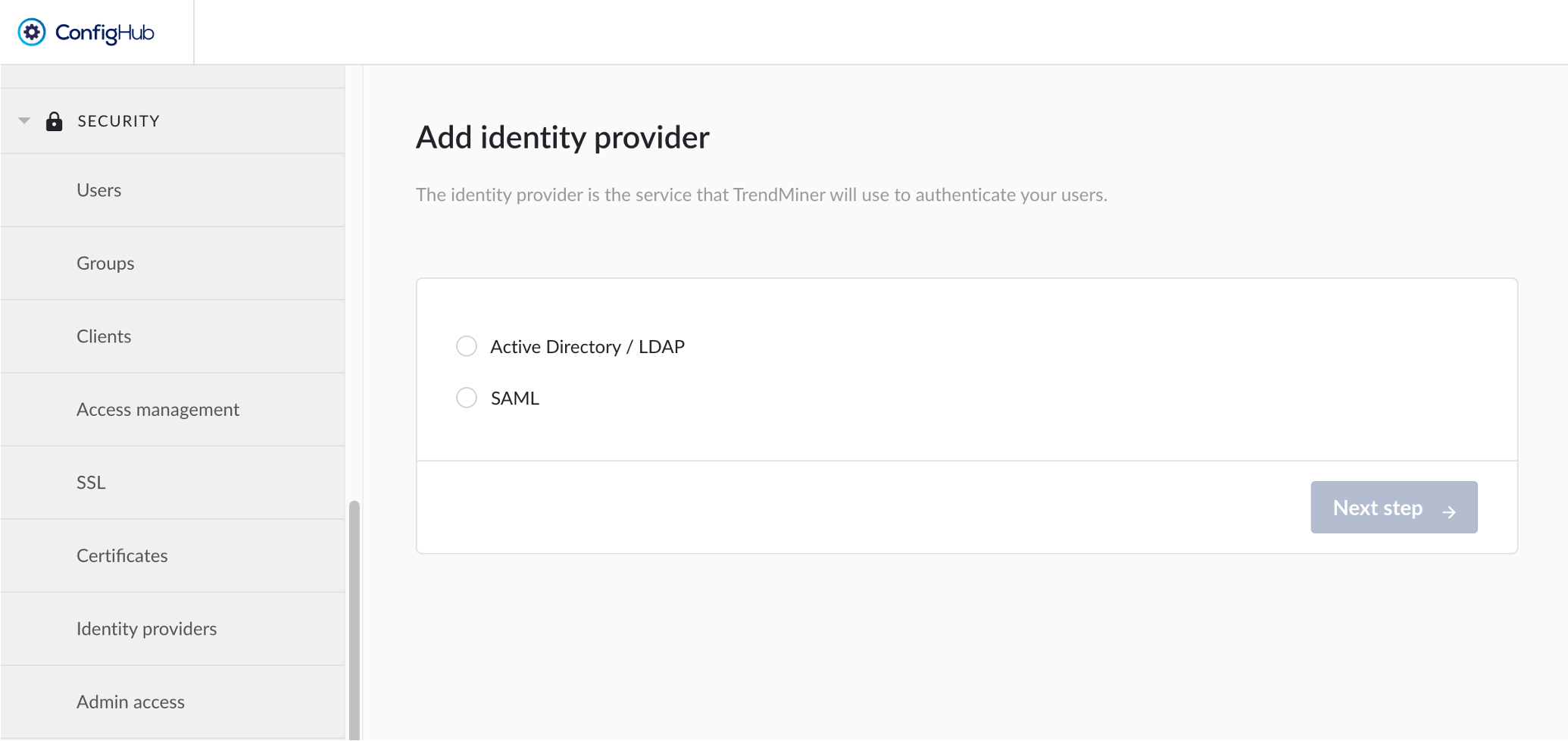Click the ConfigHub wordmark text
This screenshot has width=1568, height=741.
click(x=104, y=32)
